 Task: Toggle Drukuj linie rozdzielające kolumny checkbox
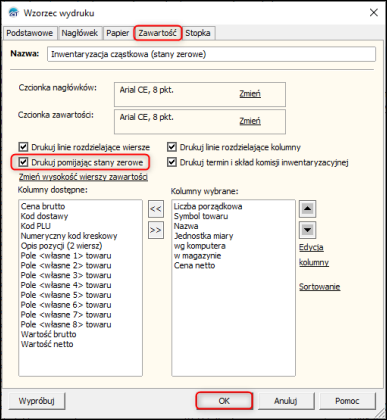(172, 147)
